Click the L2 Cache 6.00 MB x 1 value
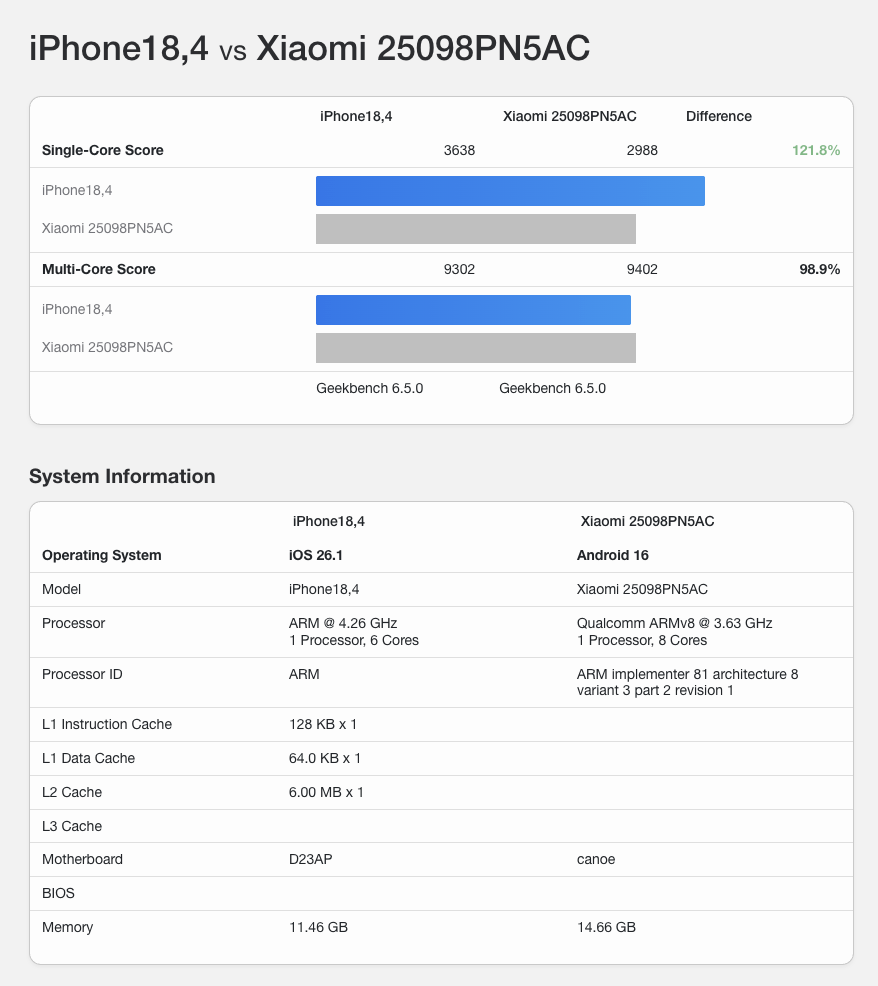Image resolution: width=878 pixels, height=986 pixels. click(x=326, y=792)
